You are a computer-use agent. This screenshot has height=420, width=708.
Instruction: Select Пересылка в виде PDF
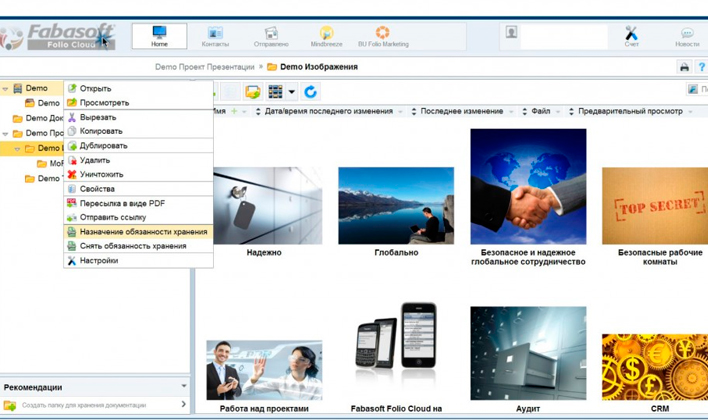pyautogui.click(x=139, y=203)
